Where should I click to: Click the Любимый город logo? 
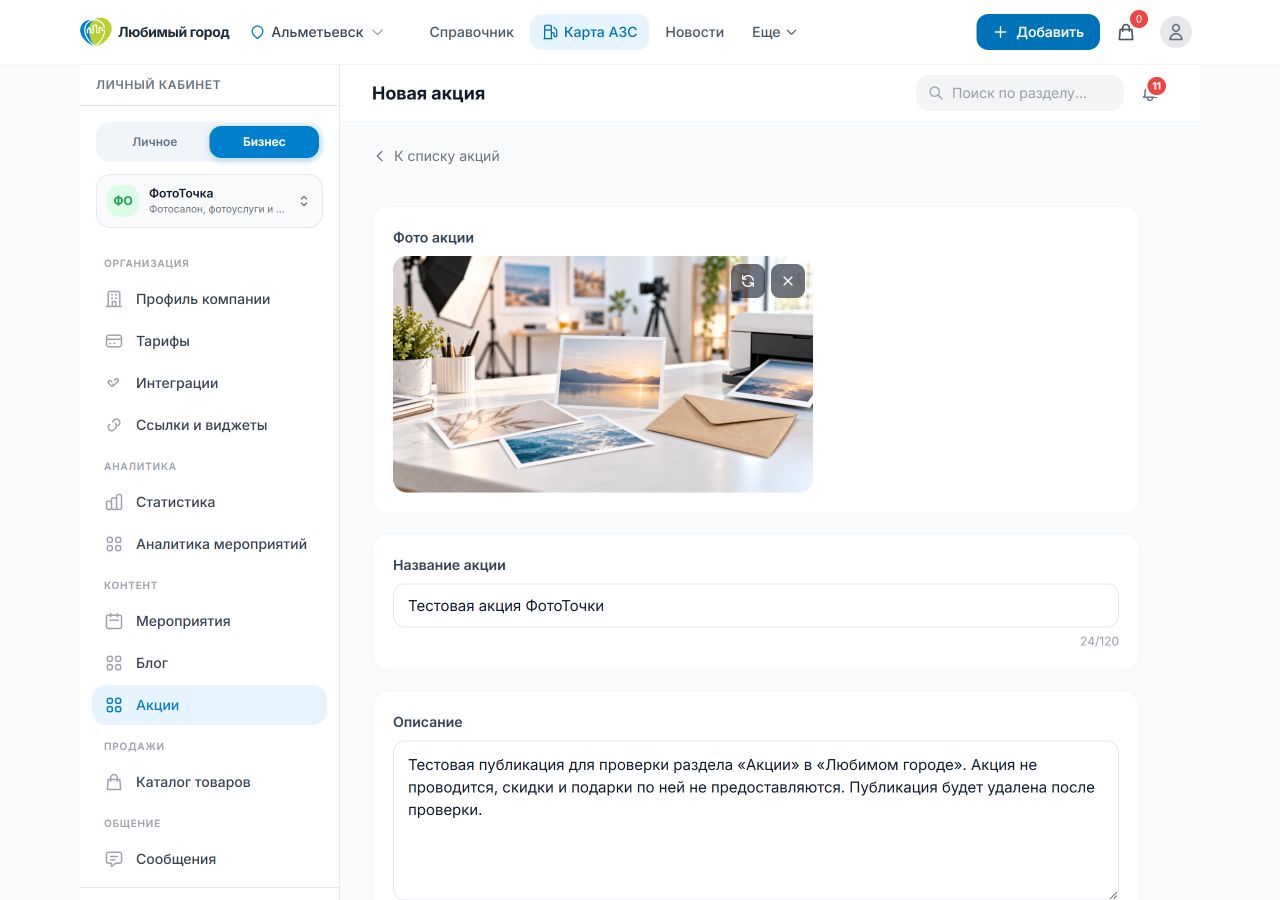tap(155, 32)
